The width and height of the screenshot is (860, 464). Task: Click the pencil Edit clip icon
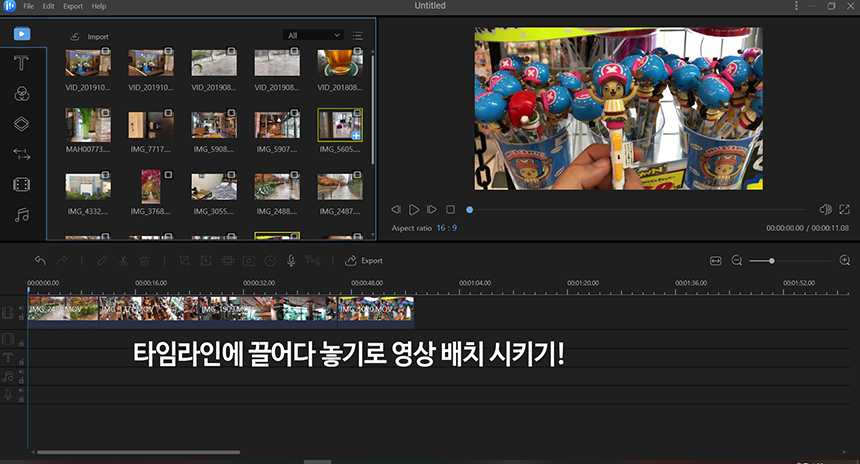pos(102,261)
